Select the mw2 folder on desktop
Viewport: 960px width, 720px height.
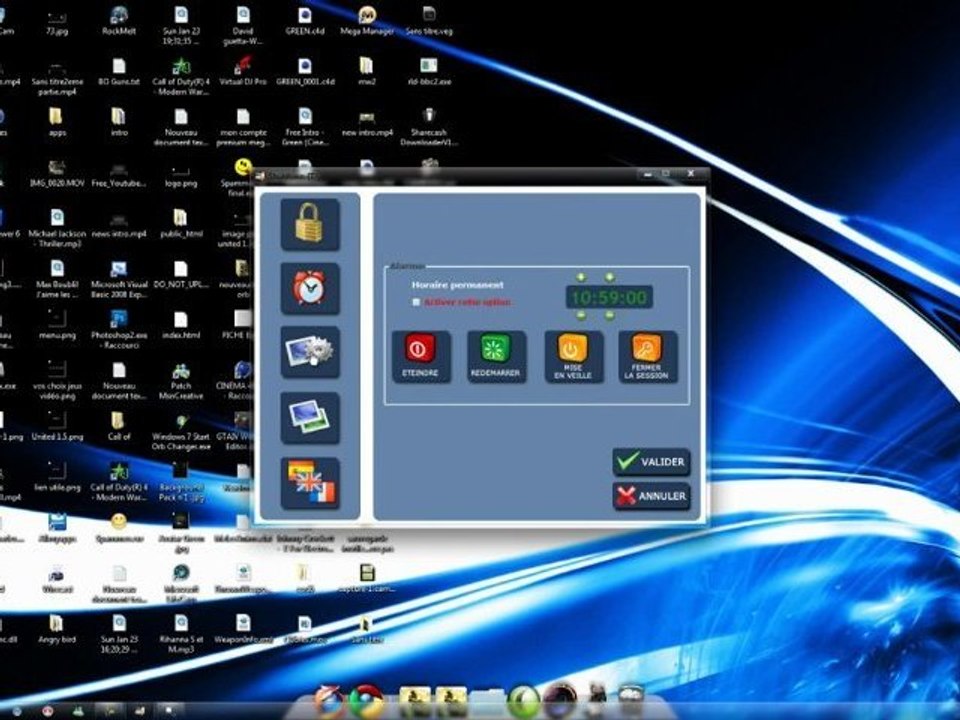[367, 72]
